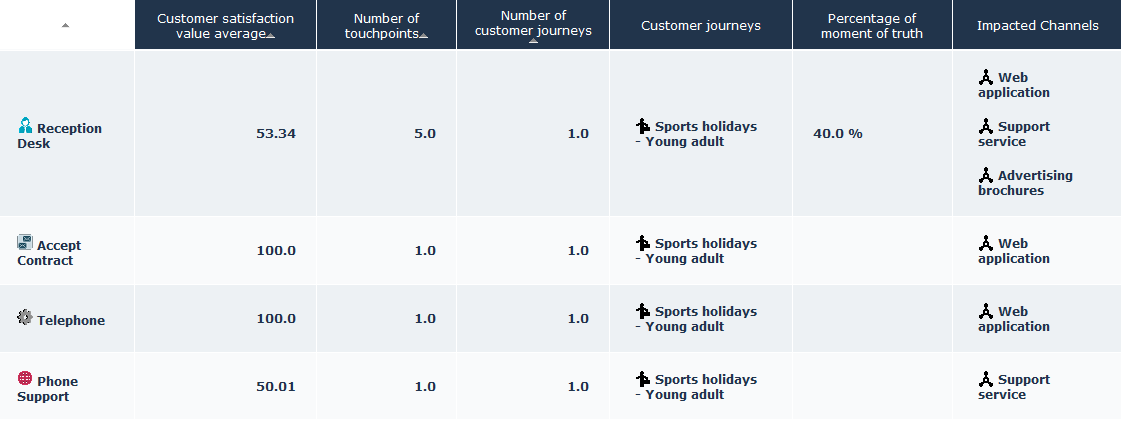Viewport: 1121px width, 421px height.
Task: Click Web application channel icon in Telephone row
Action: coord(986,311)
